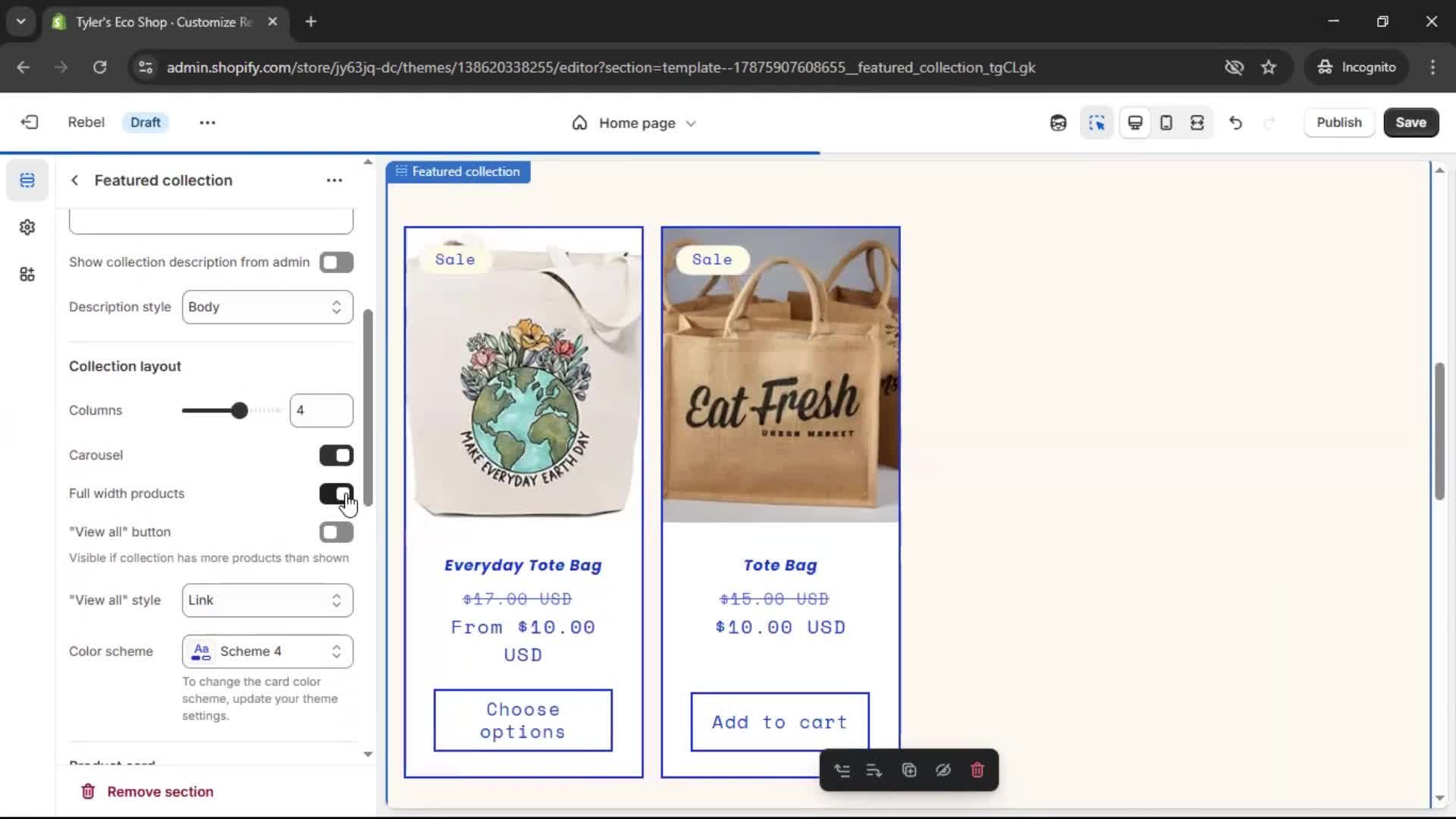This screenshot has width=1456, height=819.
Task: Click the undo arrow icon
Action: click(x=1235, y=123)
